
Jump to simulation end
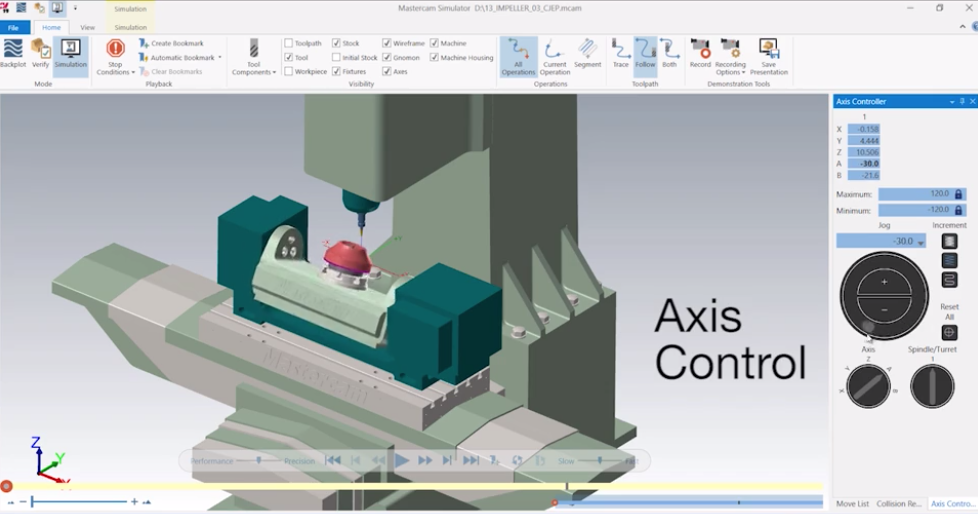(x=471, y=460)
